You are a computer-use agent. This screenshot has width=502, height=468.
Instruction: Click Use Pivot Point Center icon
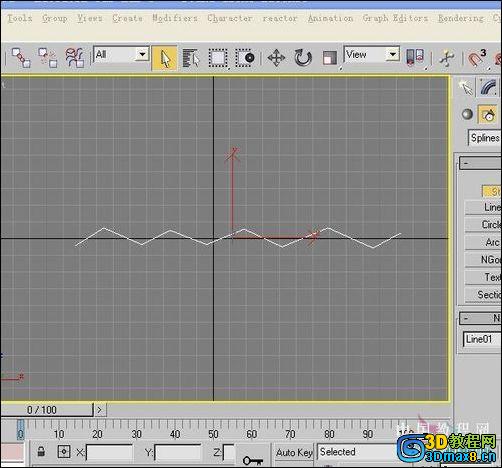pos(415,57)
